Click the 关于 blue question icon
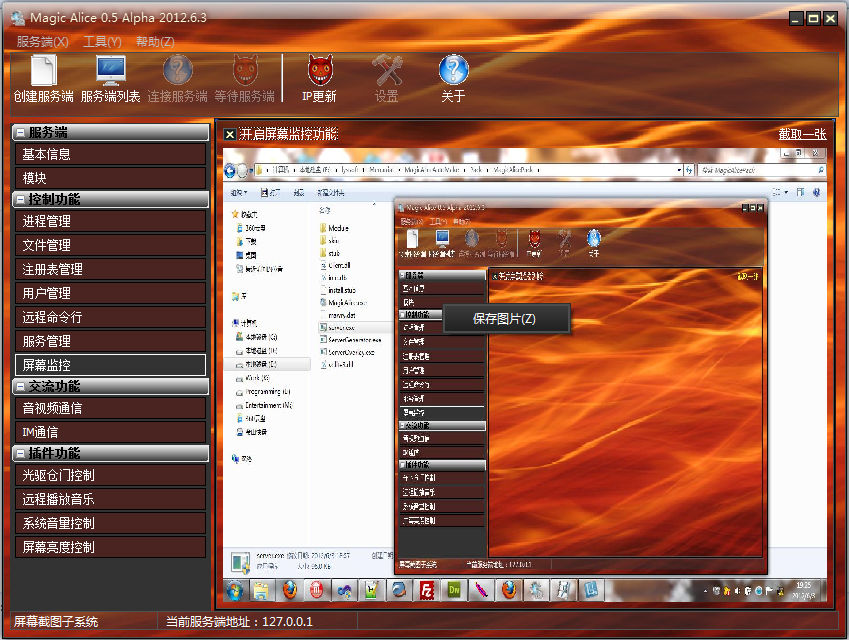 [x=454, y=69]
